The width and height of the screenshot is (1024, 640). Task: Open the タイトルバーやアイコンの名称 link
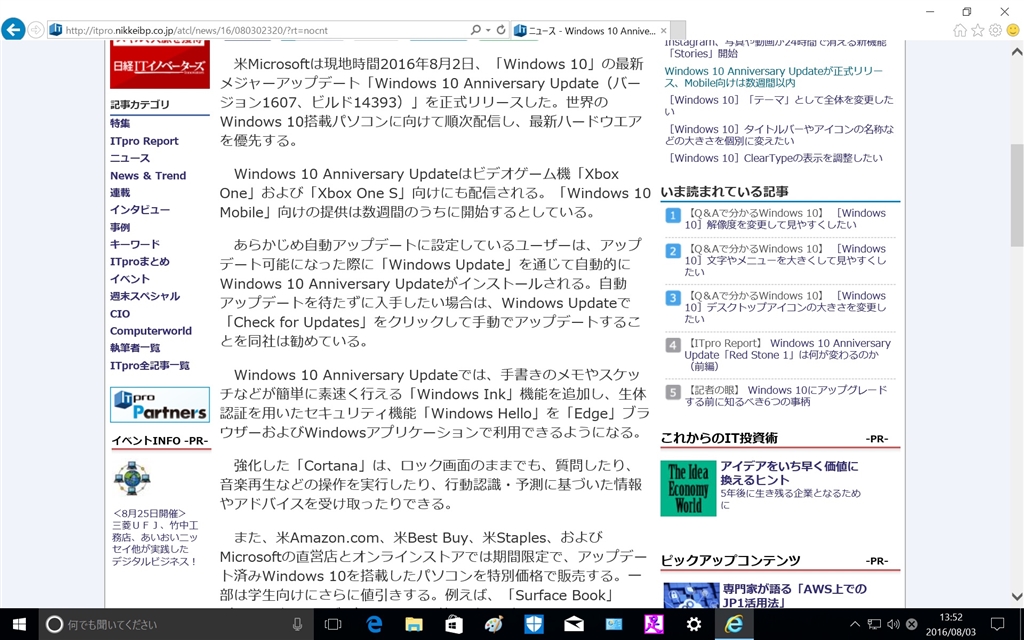780,135
